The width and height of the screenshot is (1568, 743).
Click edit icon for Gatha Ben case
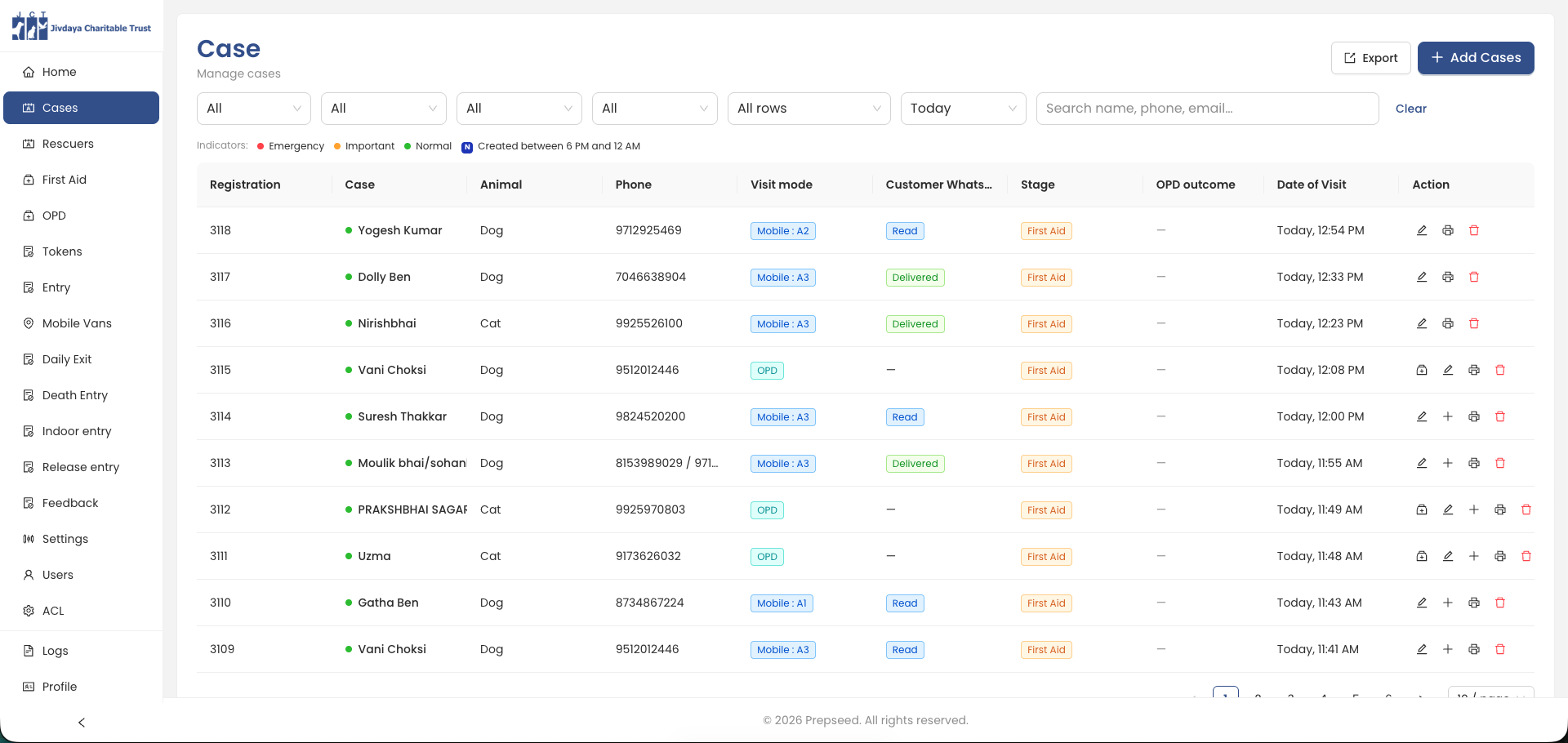point(1422,603)
